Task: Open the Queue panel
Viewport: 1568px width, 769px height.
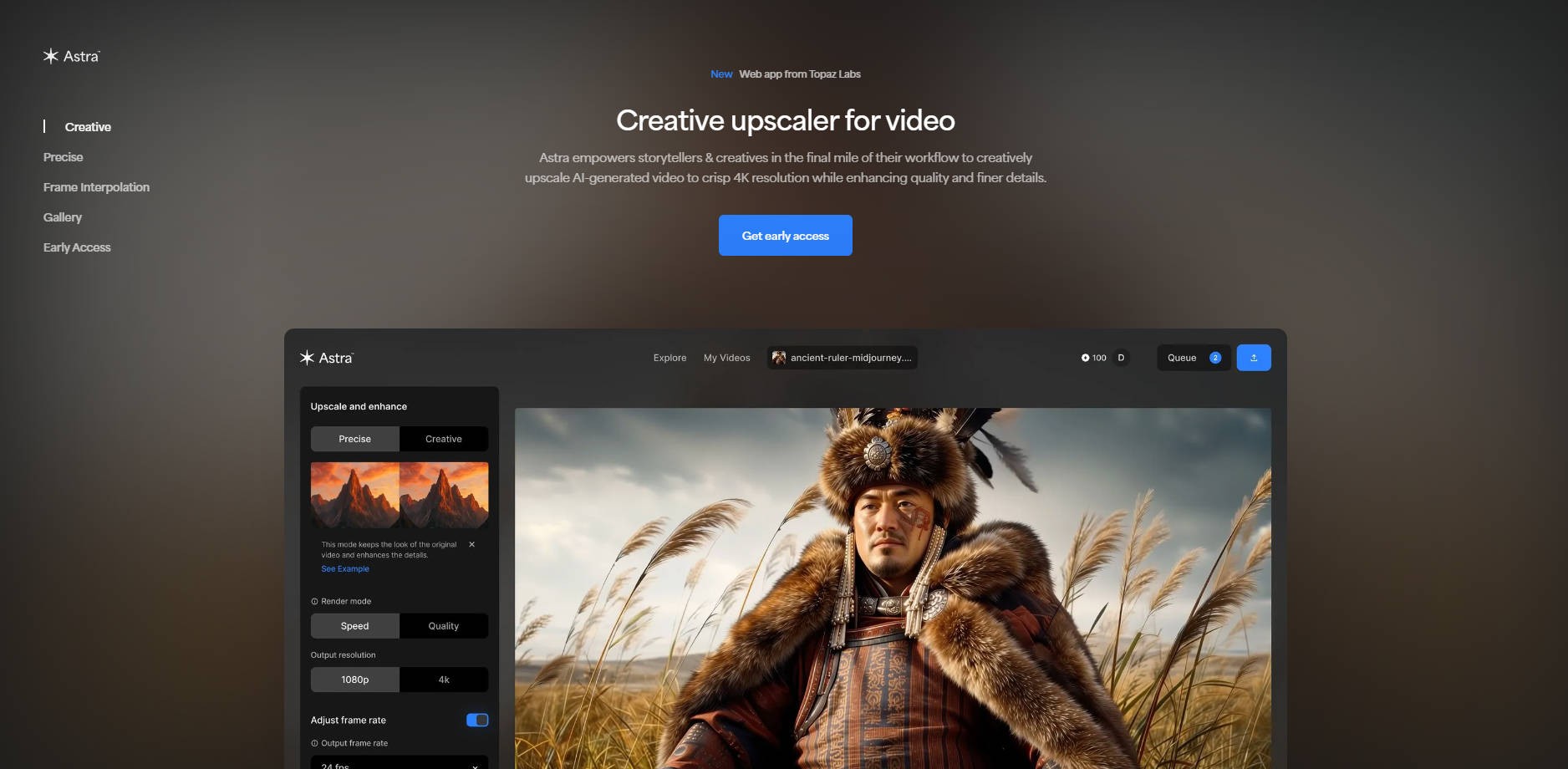Action: pos(1182,358)
